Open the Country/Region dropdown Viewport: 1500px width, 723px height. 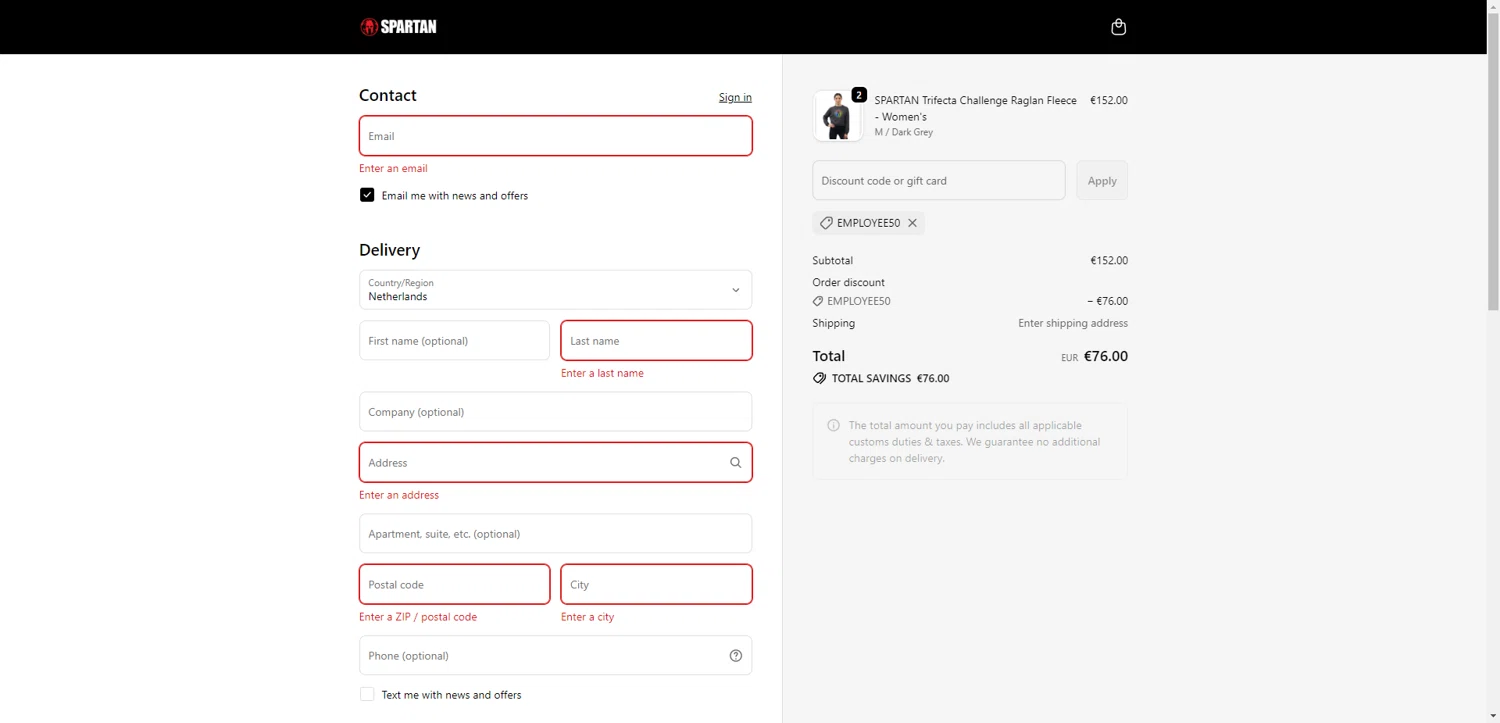point(555,290)
